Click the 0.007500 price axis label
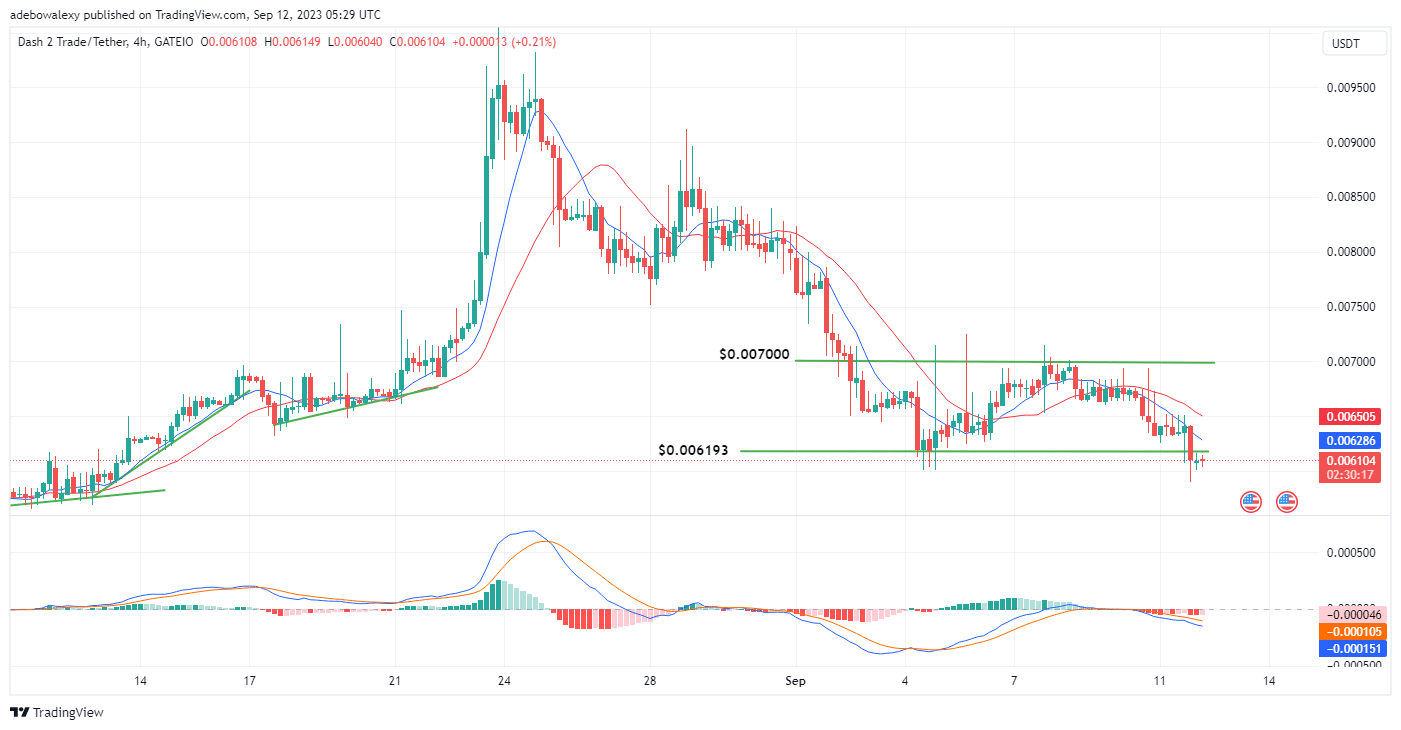The width and height of the screenshot is (1401, 730). [x=1349, y=307]
